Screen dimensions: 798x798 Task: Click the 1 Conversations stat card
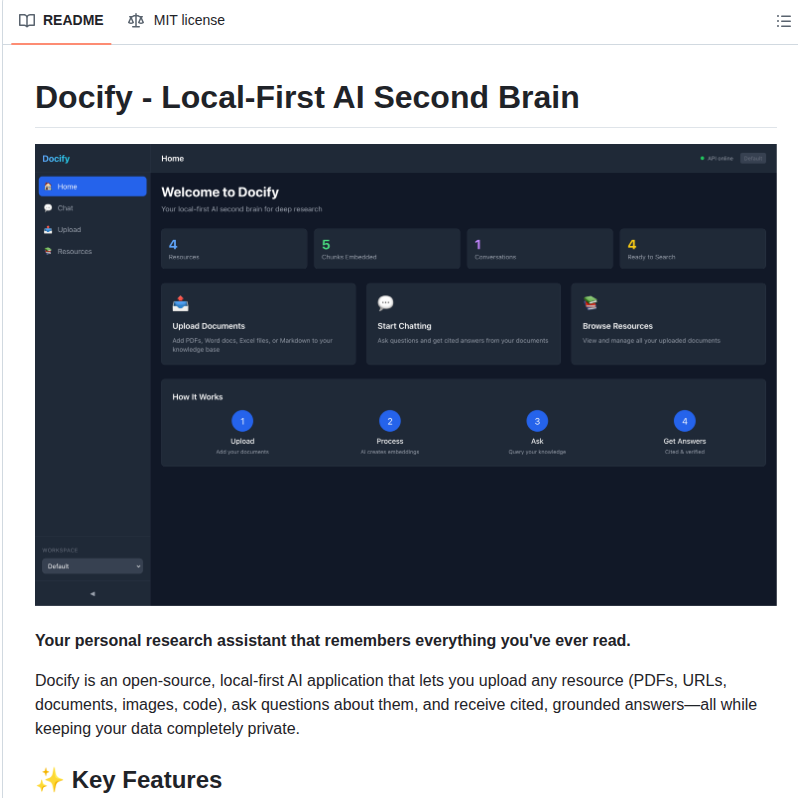[x=540, y=248]
